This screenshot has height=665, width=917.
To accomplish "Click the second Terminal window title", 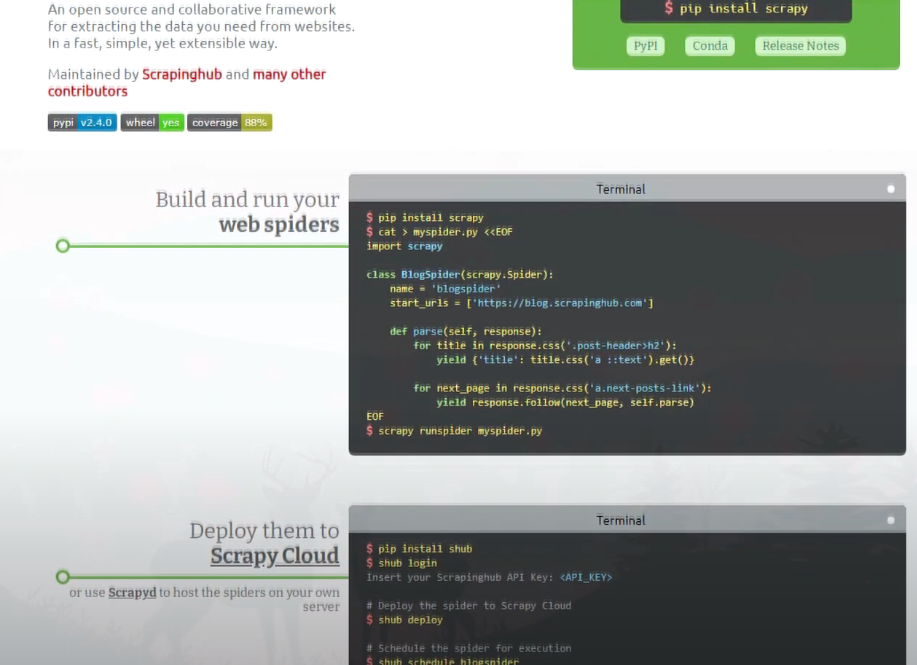I will 620,520.
